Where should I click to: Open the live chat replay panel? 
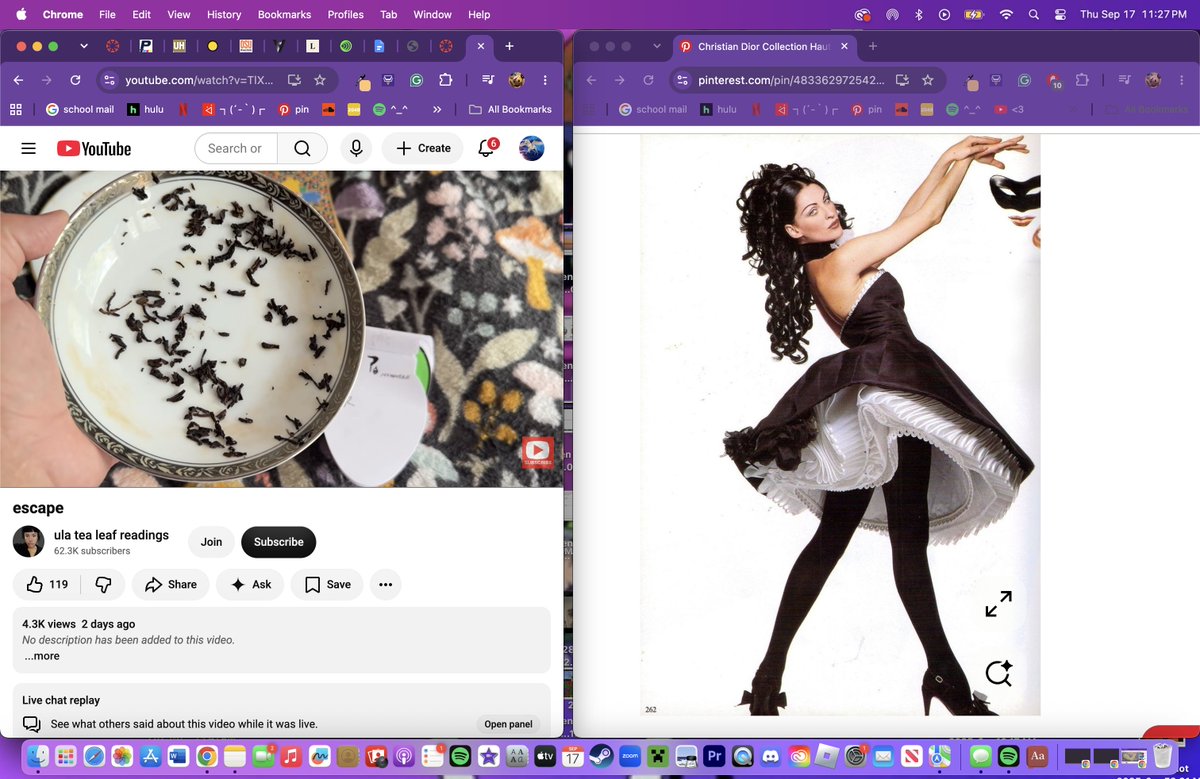(x=508, y=724)
